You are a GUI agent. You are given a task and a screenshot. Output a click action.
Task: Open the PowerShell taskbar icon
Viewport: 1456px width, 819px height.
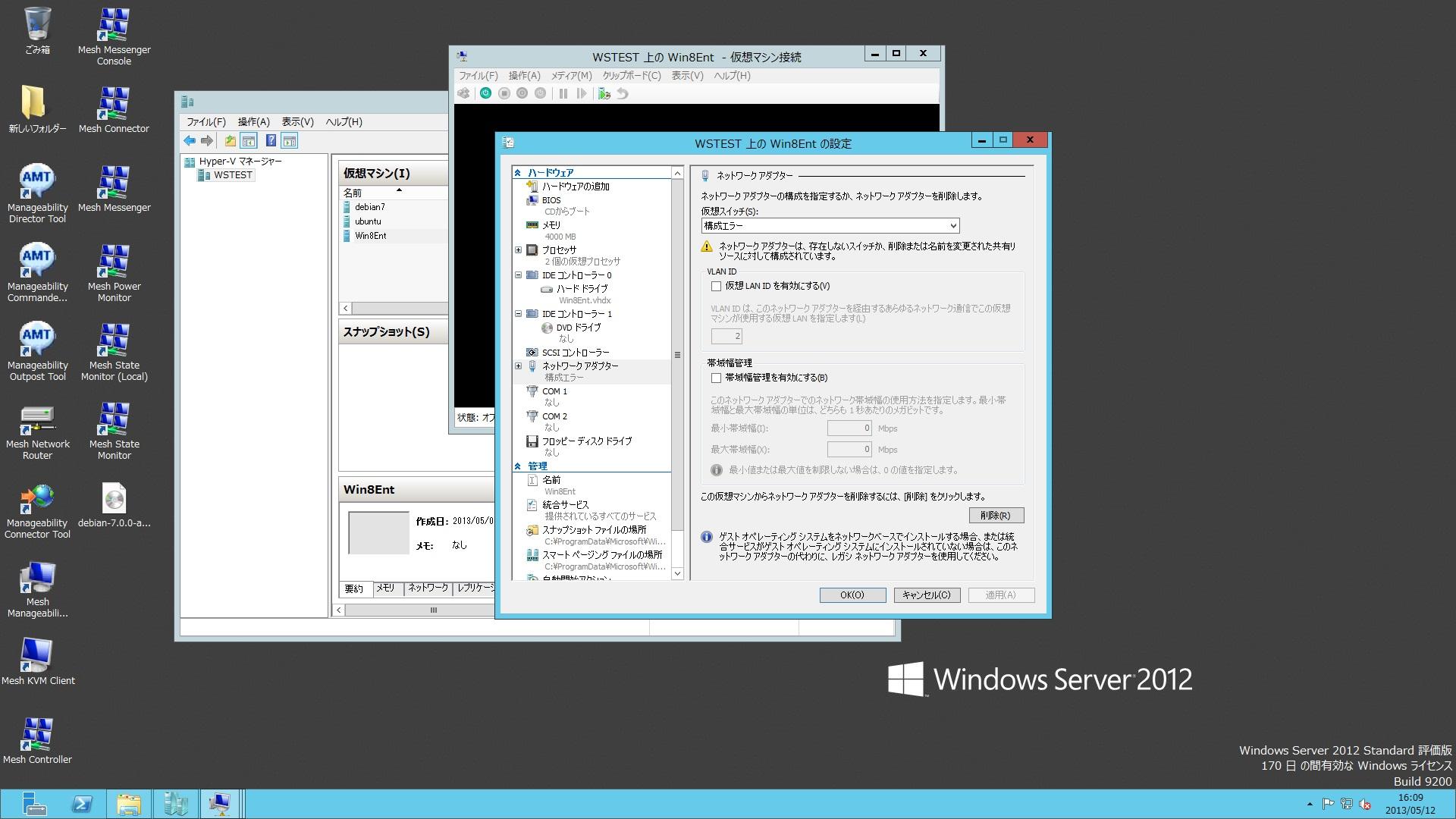click(82, 804)
